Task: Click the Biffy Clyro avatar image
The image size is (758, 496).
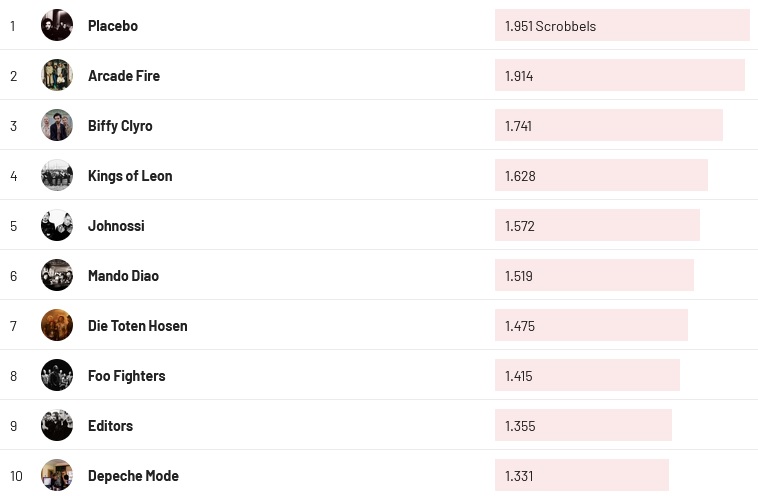Action: click(x=57, y=125)
